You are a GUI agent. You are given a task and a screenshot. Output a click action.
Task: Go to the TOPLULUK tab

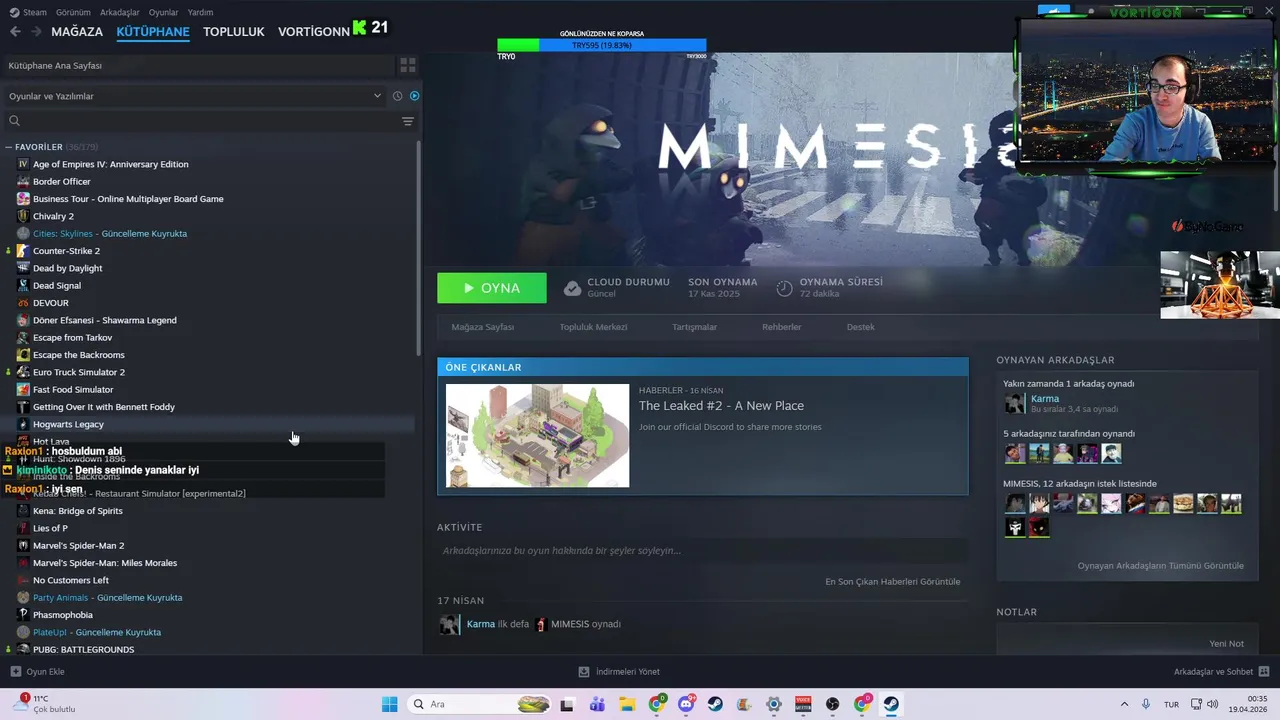[234, 31]
